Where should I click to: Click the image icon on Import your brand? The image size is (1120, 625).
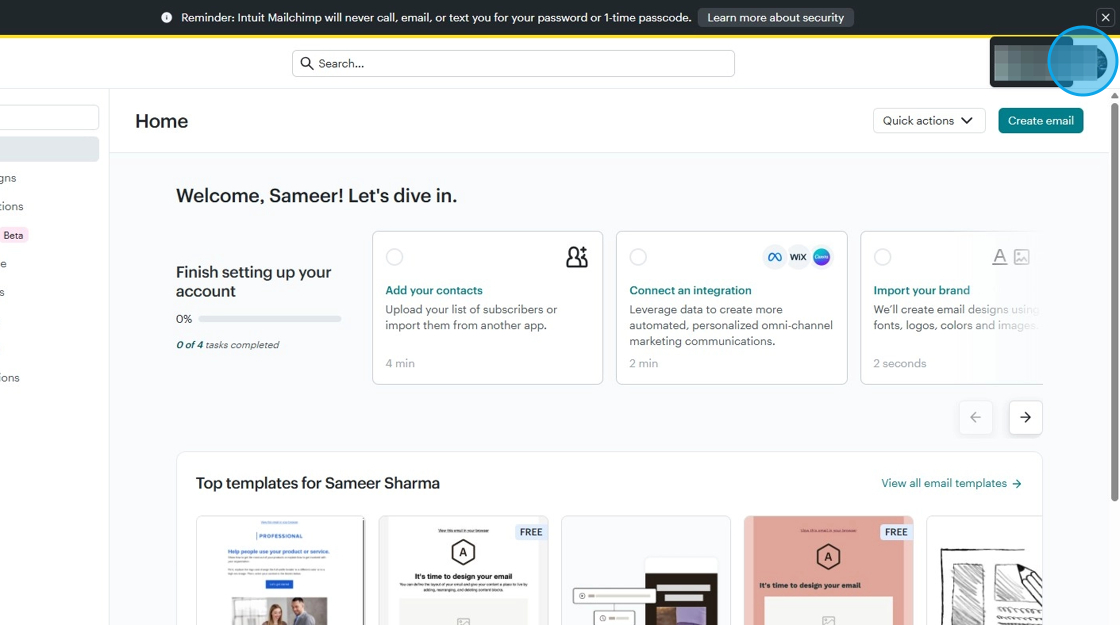pyautogui.click(x=1021, y=256)
